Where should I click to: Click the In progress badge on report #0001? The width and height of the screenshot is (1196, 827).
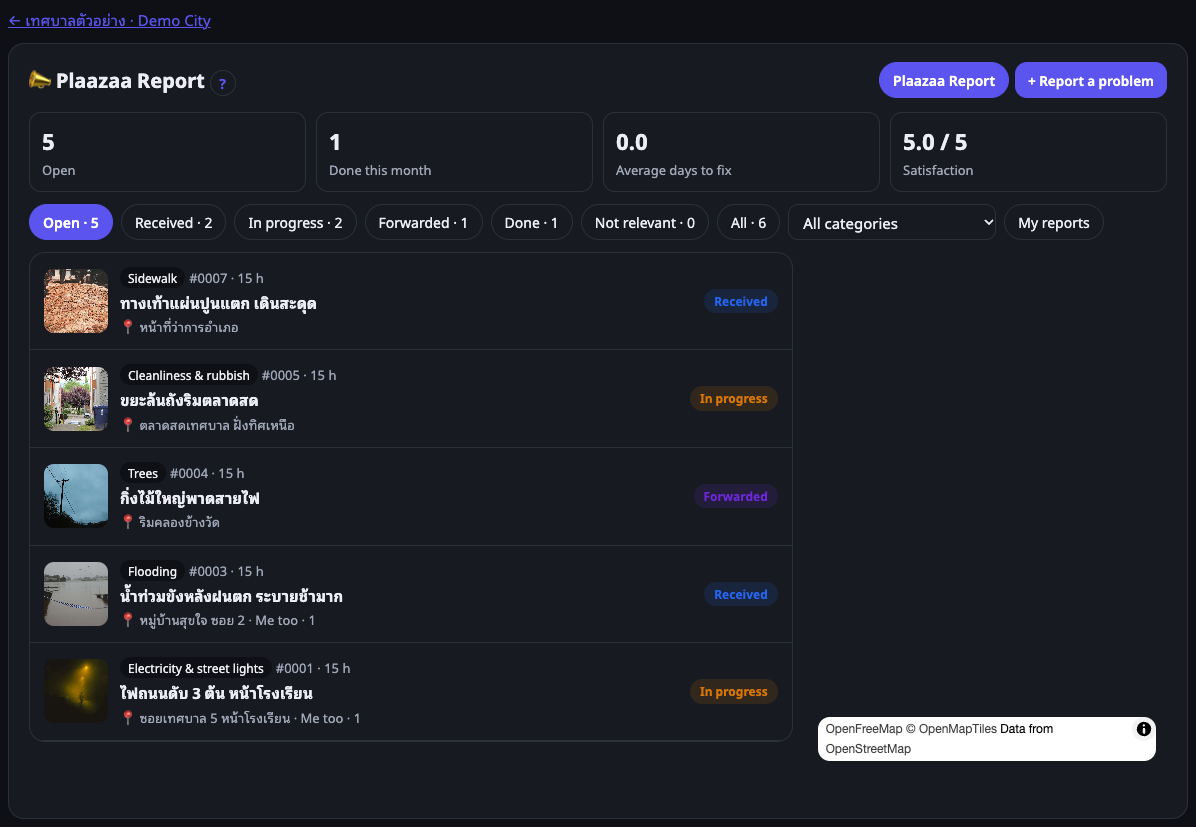(734, 691)
